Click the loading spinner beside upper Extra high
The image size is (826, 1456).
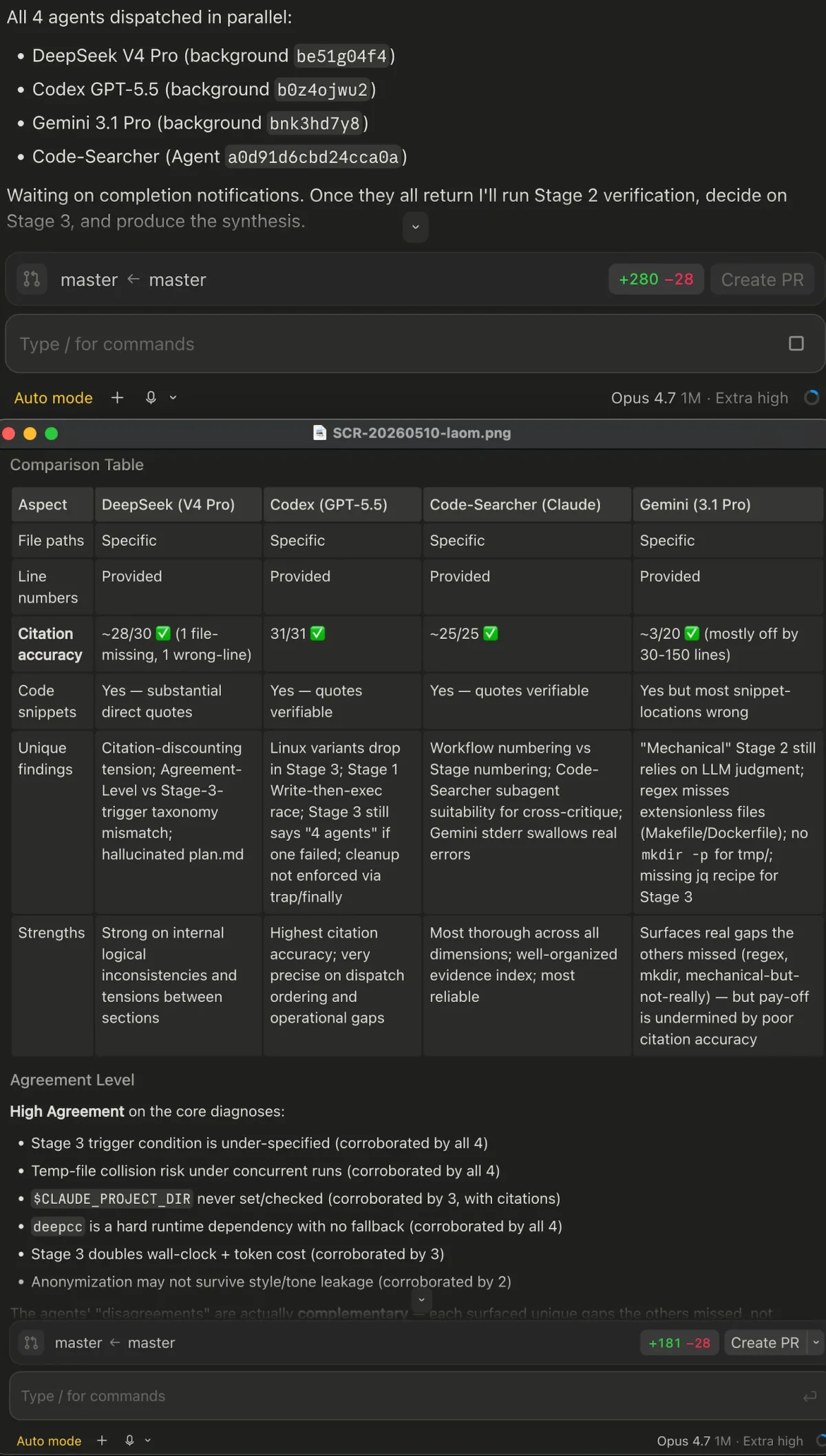(x=812, y=397)
